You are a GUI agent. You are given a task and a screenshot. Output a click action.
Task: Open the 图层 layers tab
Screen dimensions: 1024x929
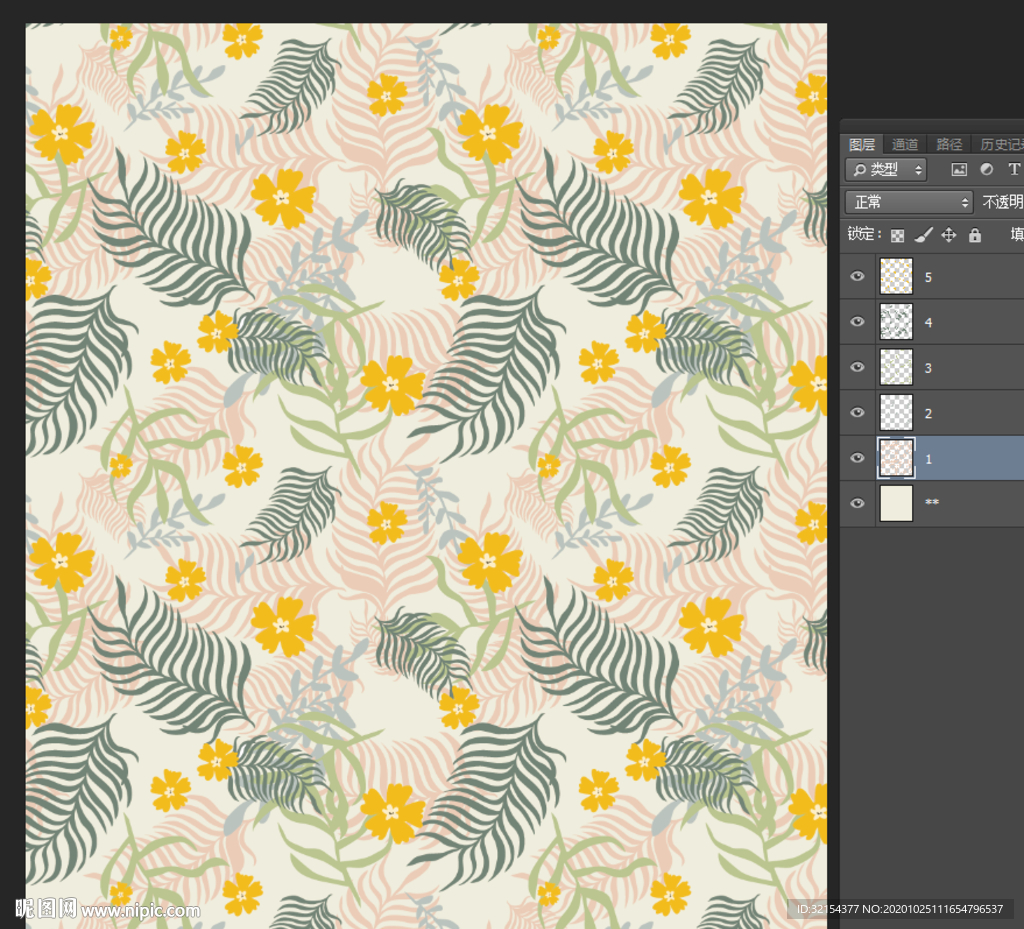pyautogui.click(x=861, y=144)
